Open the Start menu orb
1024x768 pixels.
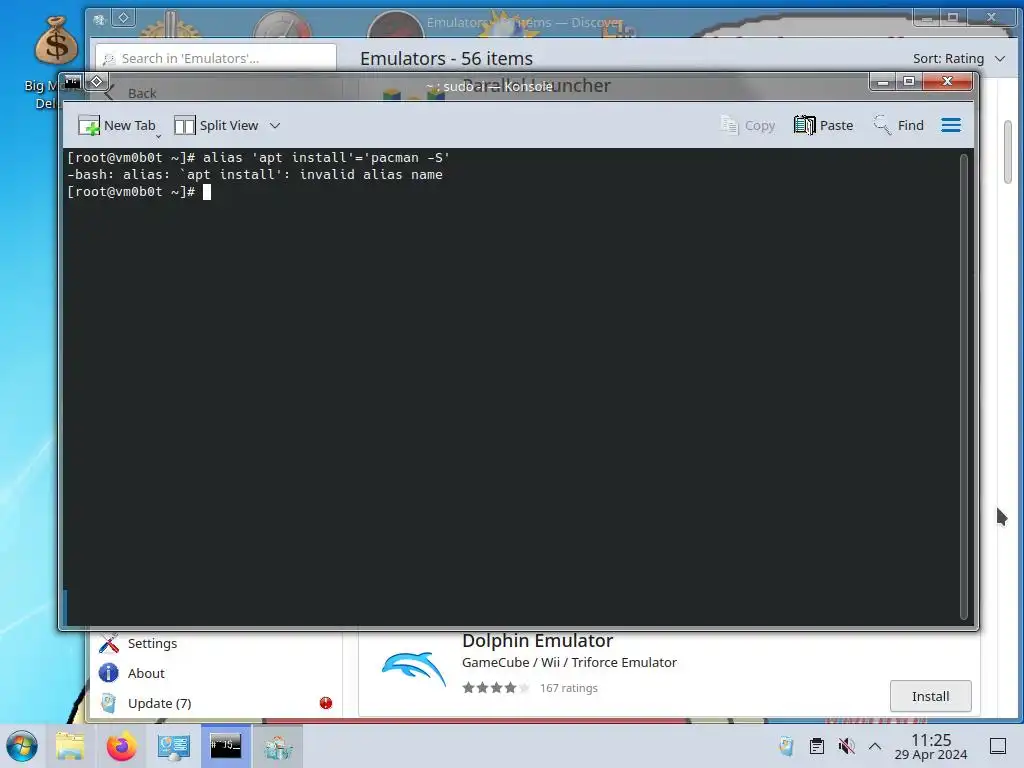point(22,746)
